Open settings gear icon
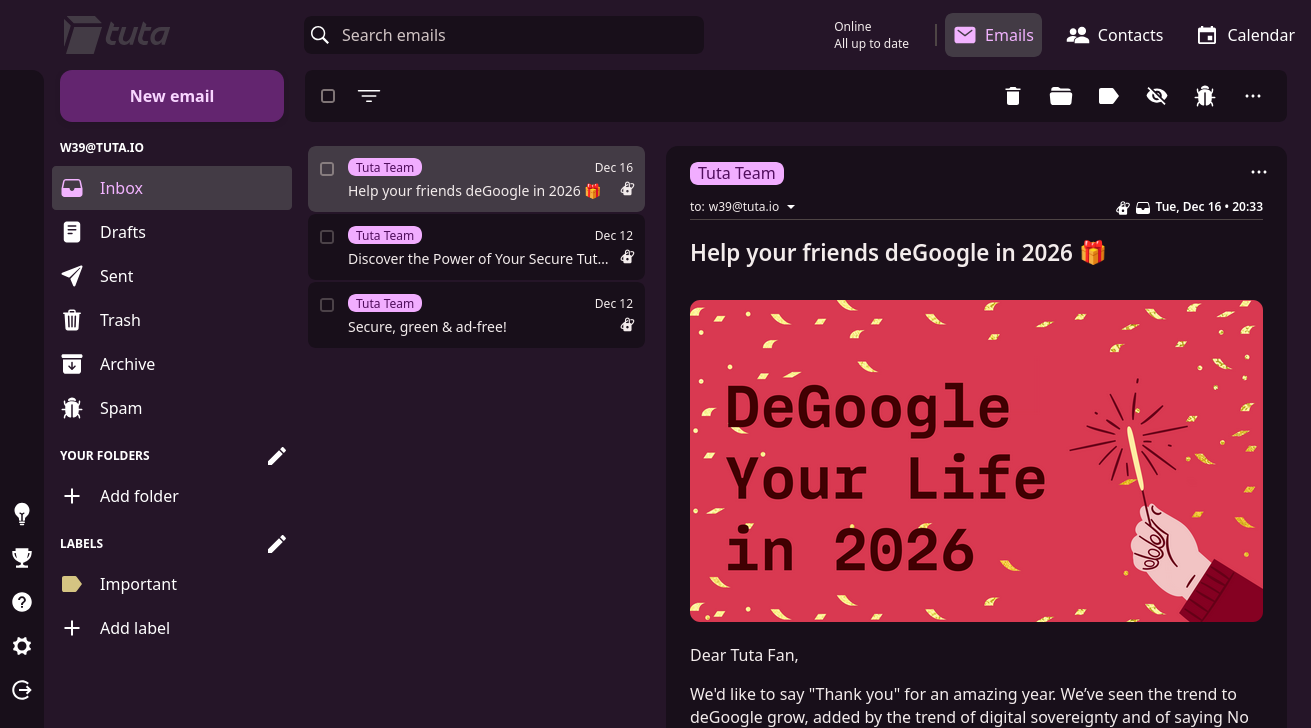The image size is (1311, 728). click(x=22, y=646)
